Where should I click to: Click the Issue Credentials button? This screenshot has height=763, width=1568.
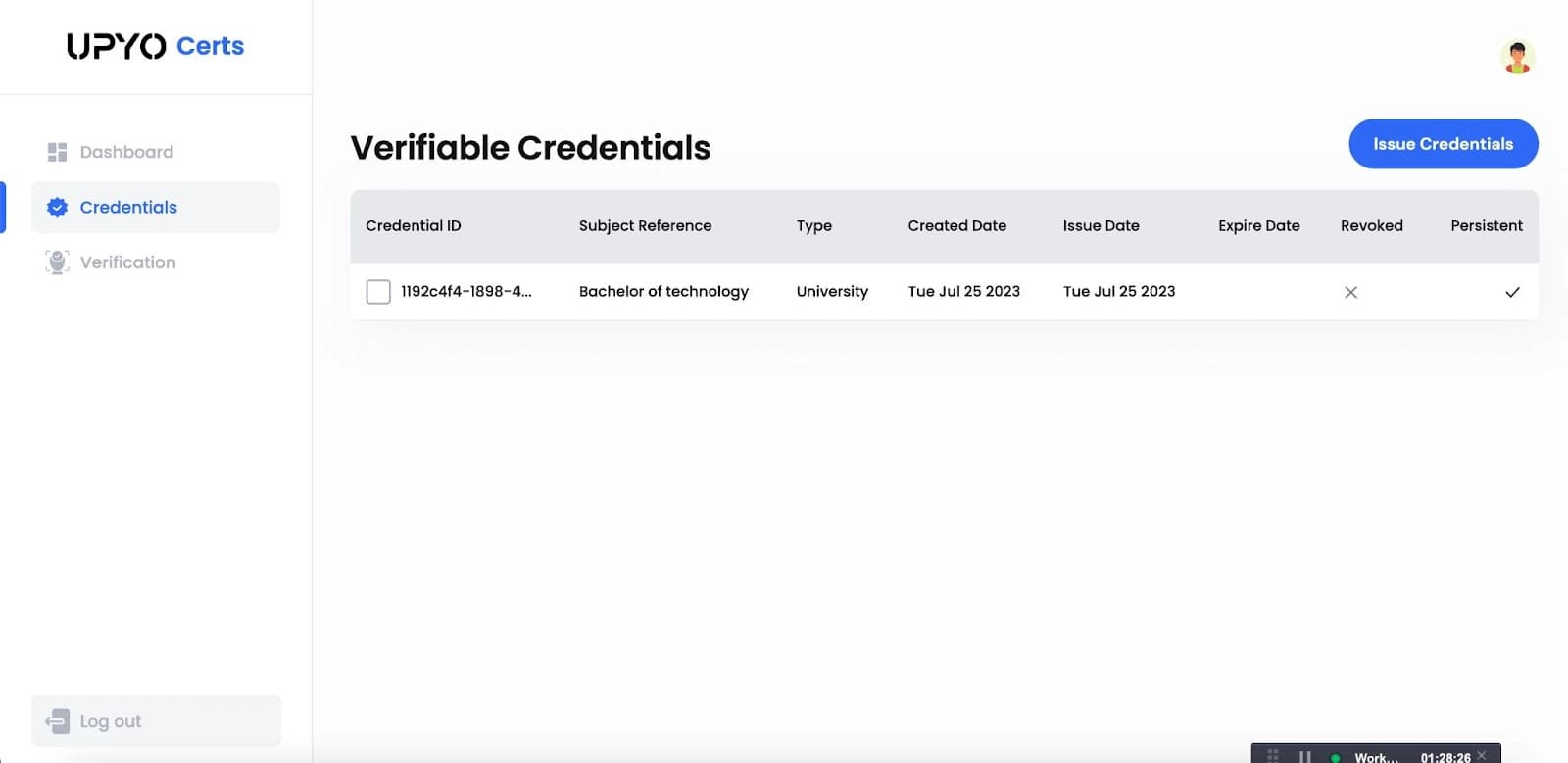coord(1444,144)
